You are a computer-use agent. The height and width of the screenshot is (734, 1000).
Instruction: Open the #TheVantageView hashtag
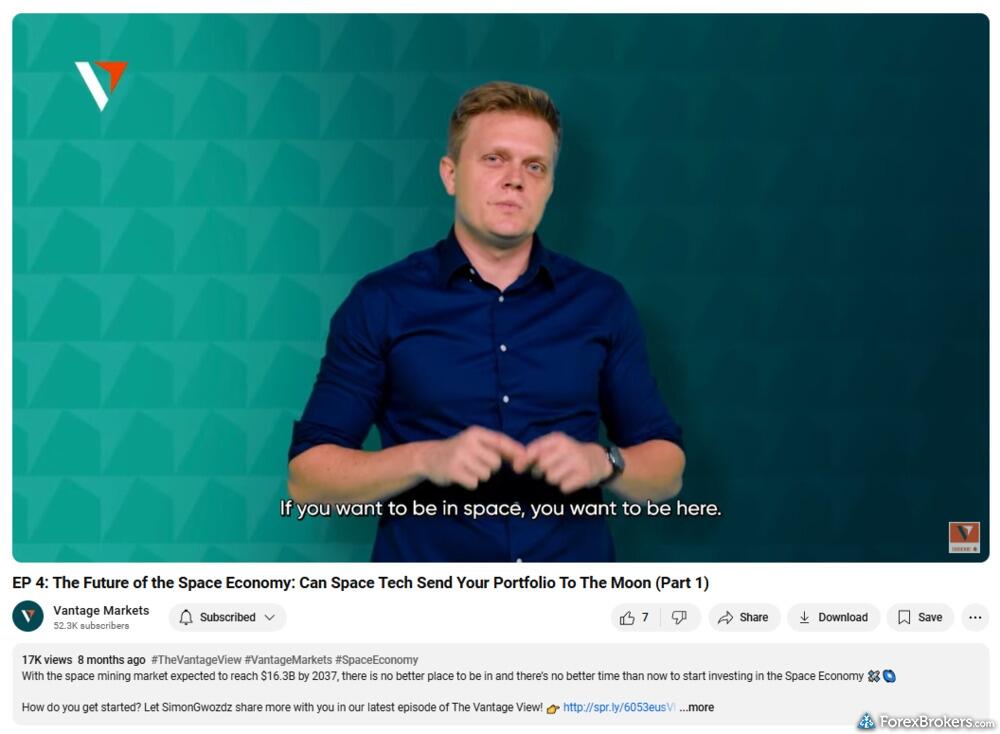point(196,660)
